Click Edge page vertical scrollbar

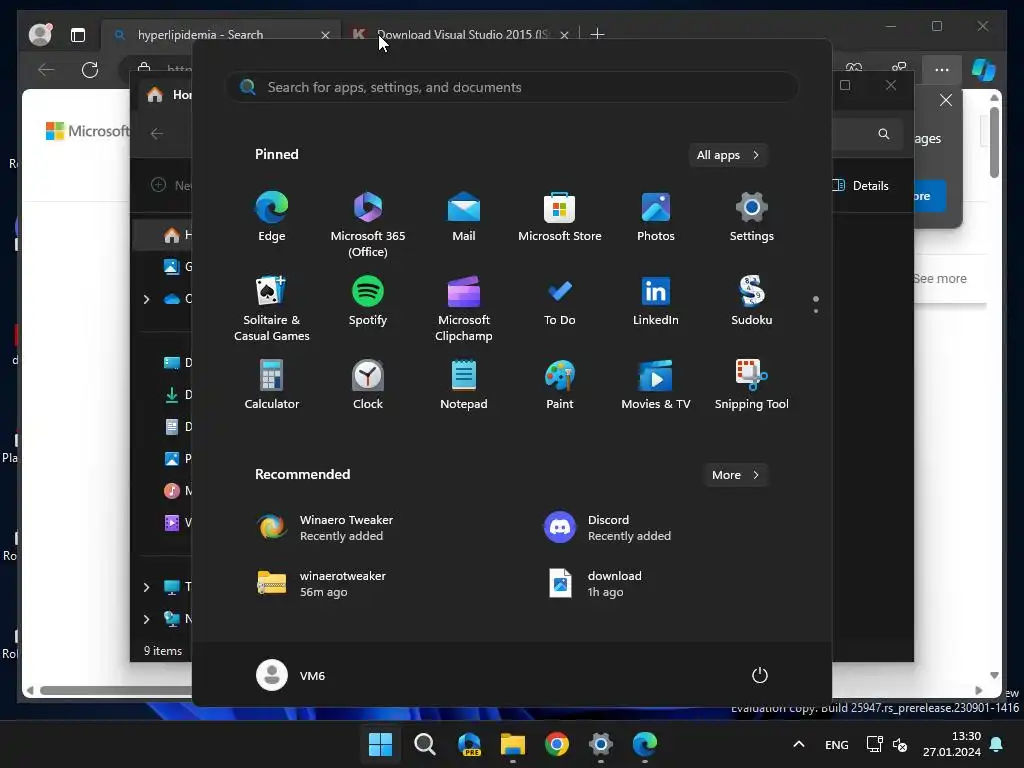[994, 142]
